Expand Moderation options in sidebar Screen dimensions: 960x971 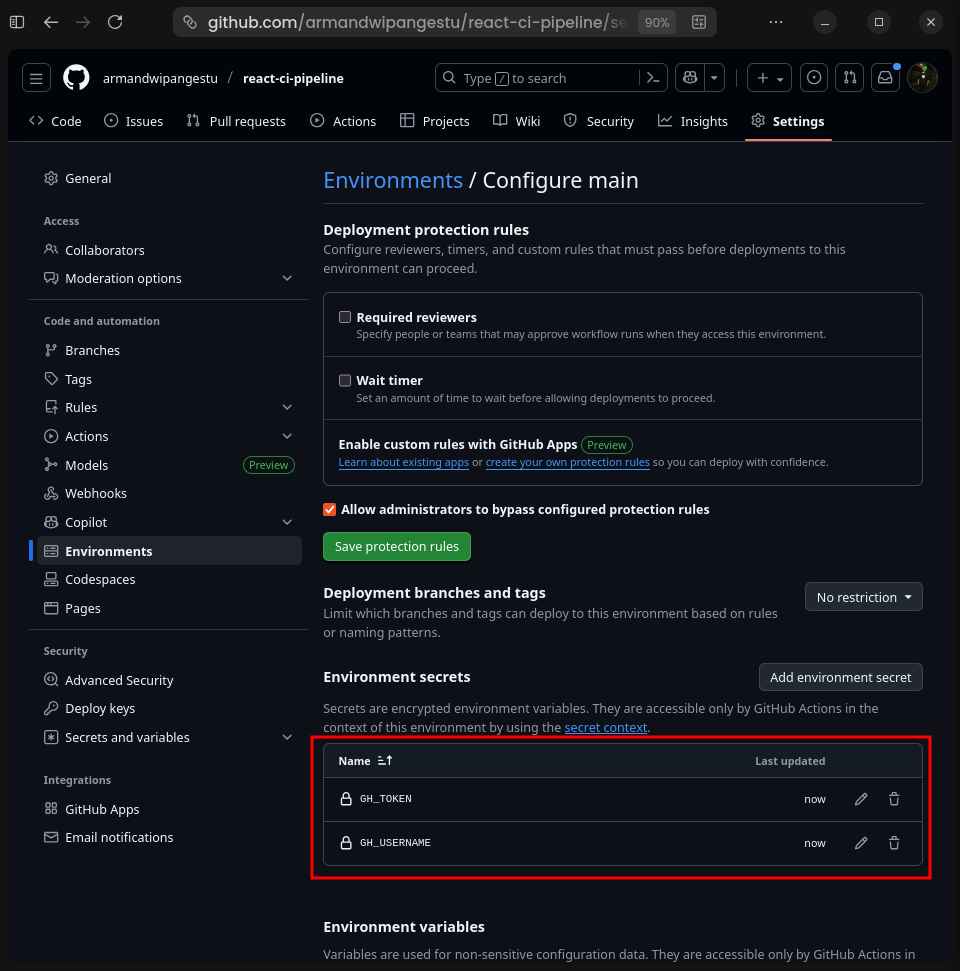(x=287, y=278)
